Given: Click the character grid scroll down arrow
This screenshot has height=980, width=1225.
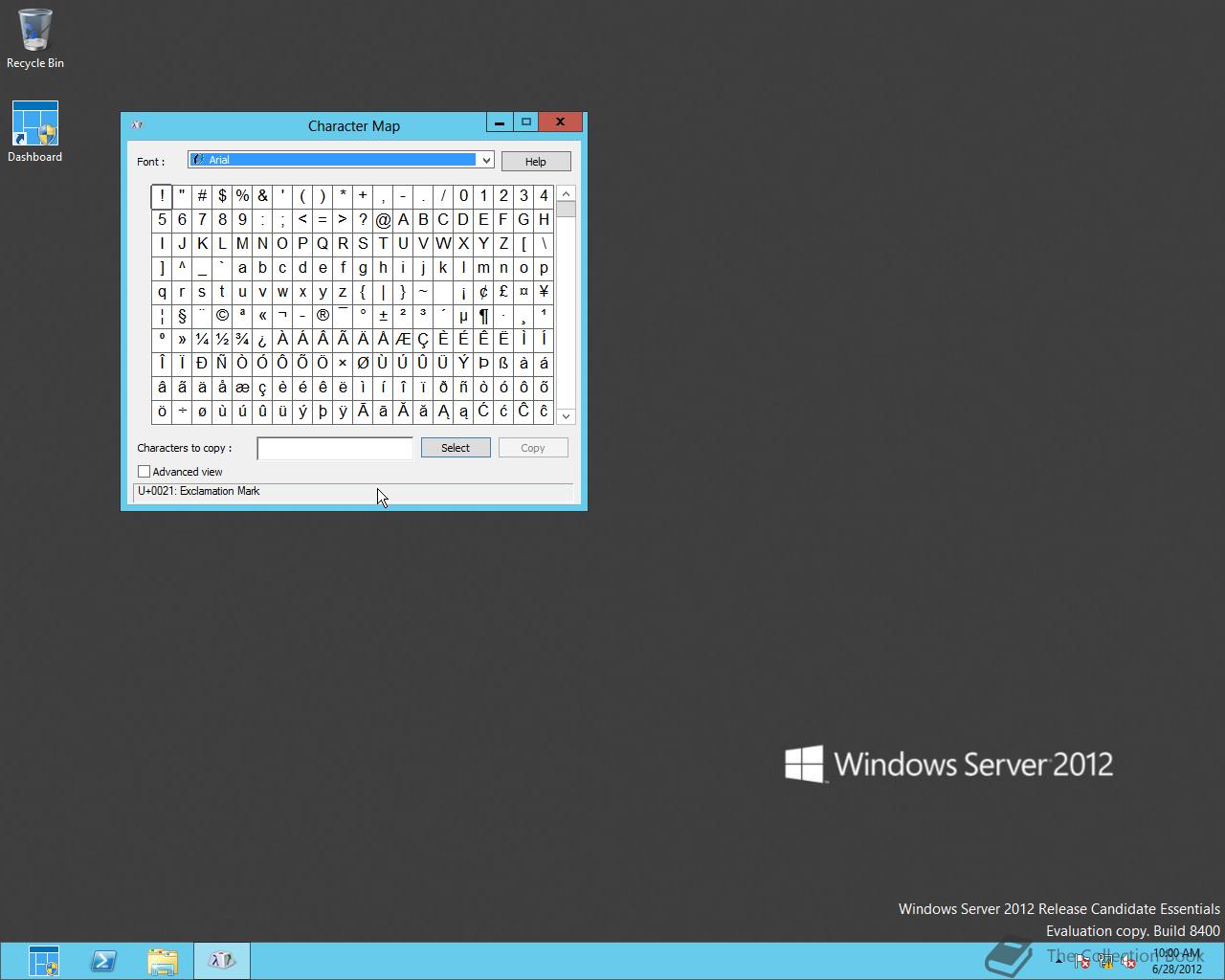Looking at the screenshot, I should [x=566, y=416].
